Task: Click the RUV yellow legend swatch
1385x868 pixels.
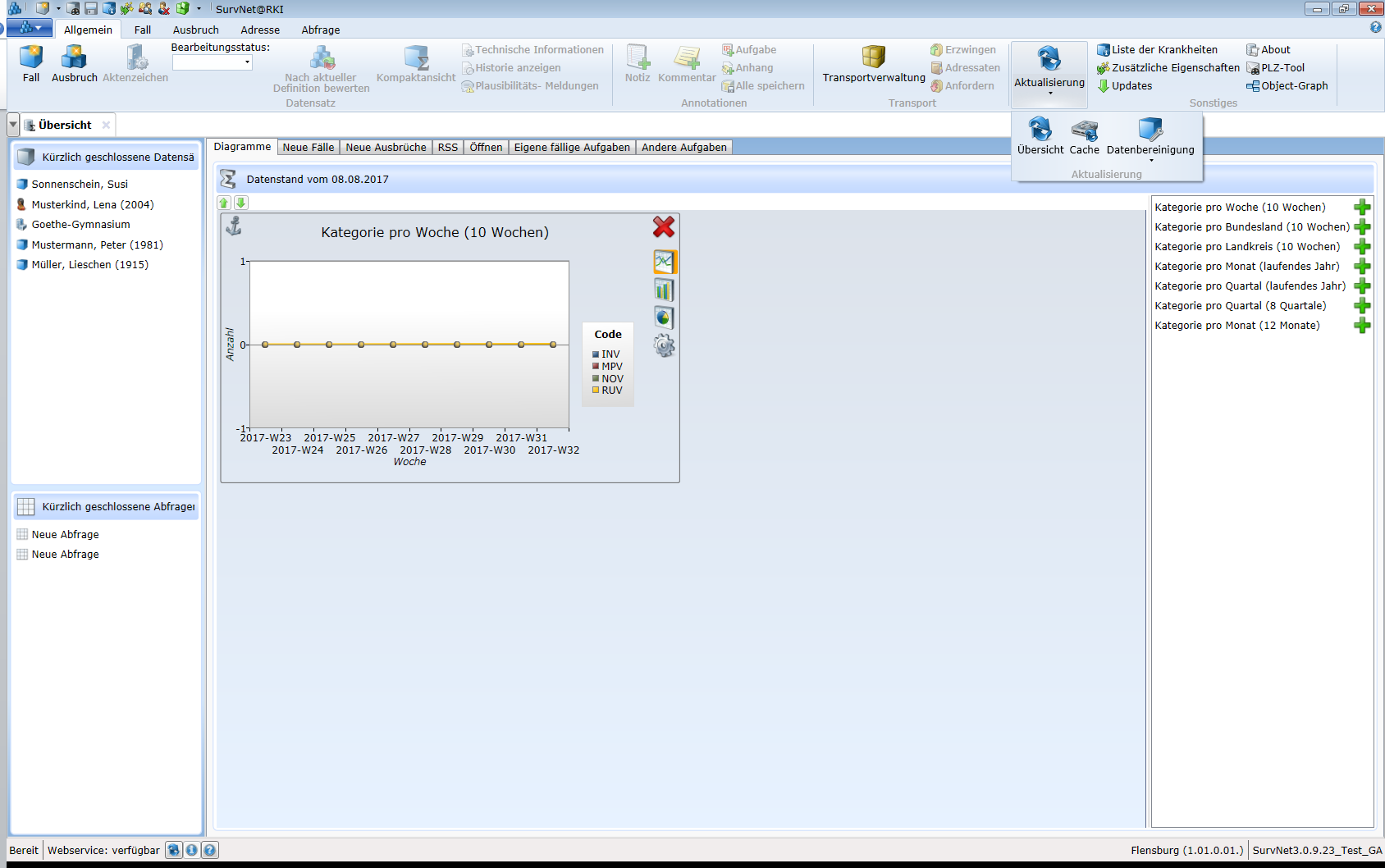Action: click(596, 391)
